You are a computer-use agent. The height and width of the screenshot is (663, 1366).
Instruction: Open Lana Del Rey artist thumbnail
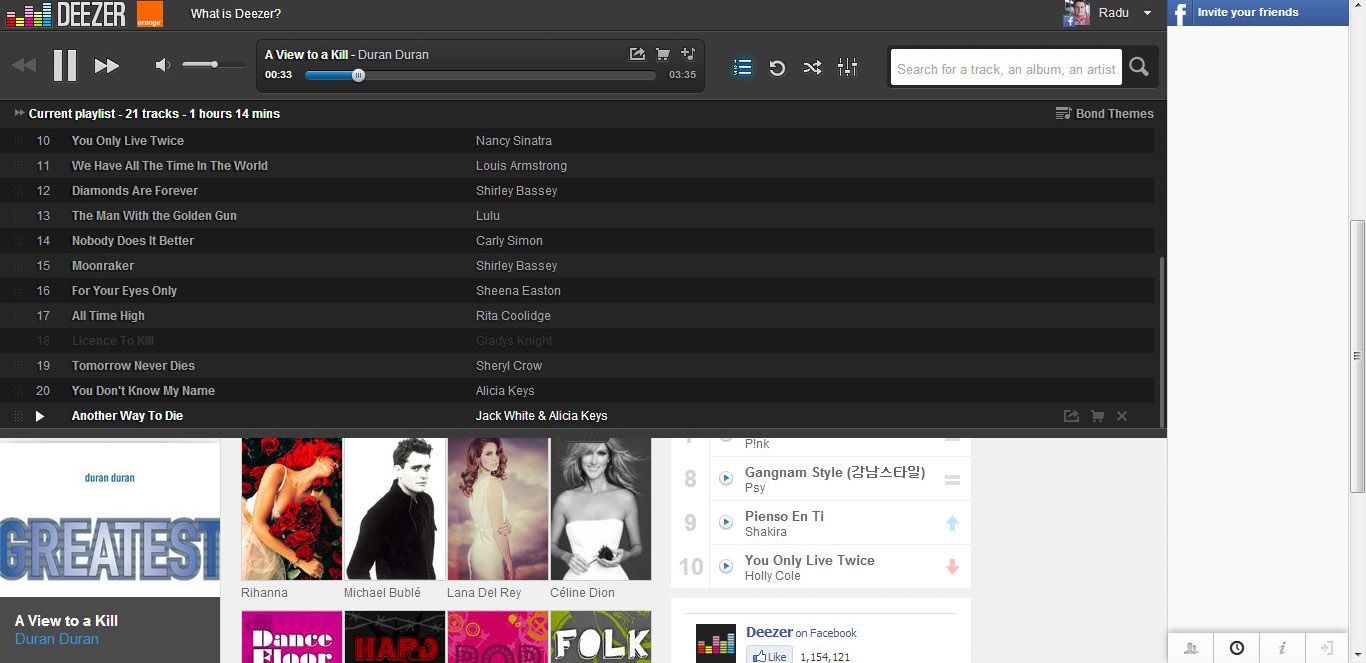pyautogui.click(x=498, y=509)
